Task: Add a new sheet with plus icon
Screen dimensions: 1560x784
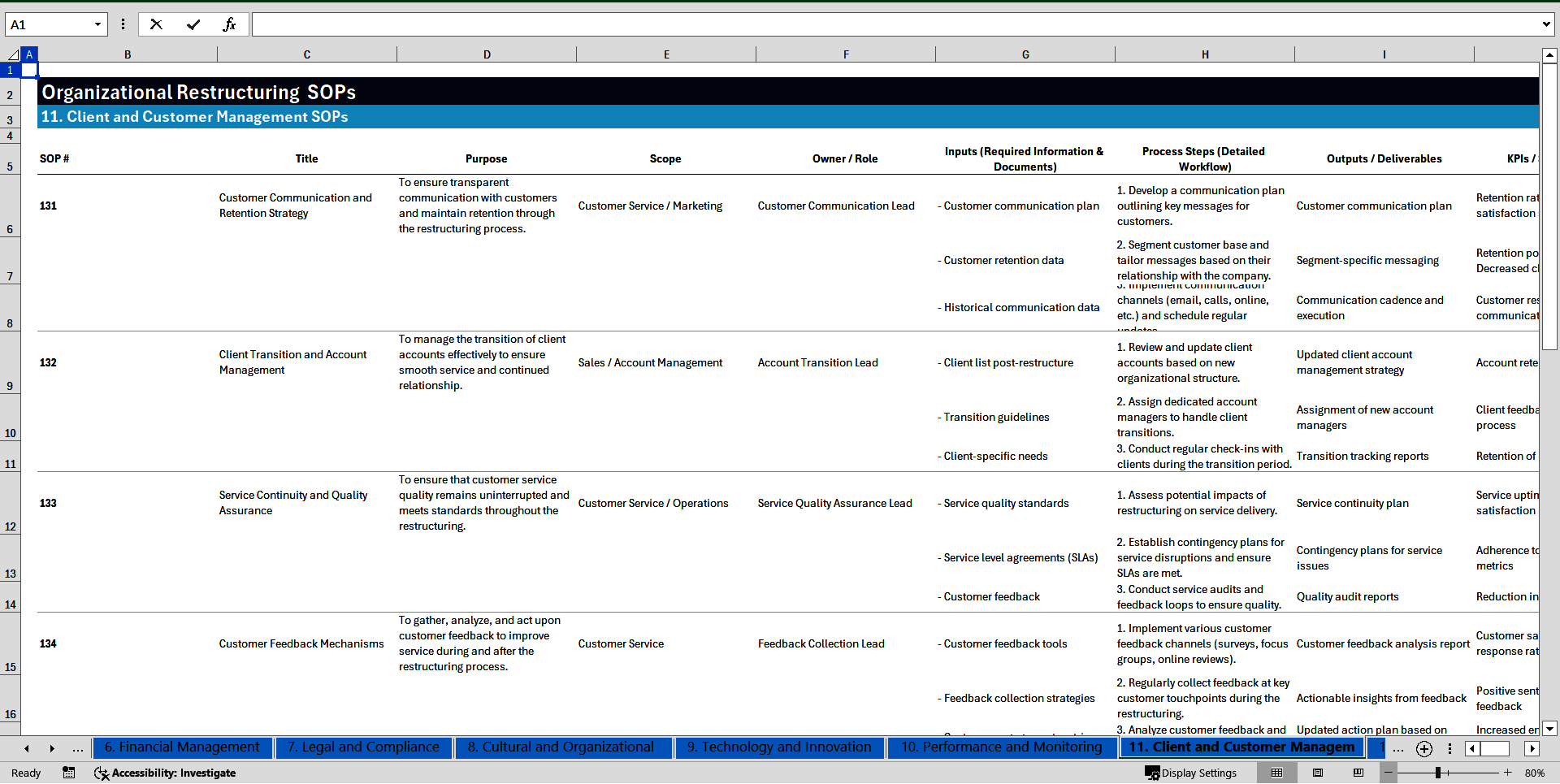Action: point(1423,748)
